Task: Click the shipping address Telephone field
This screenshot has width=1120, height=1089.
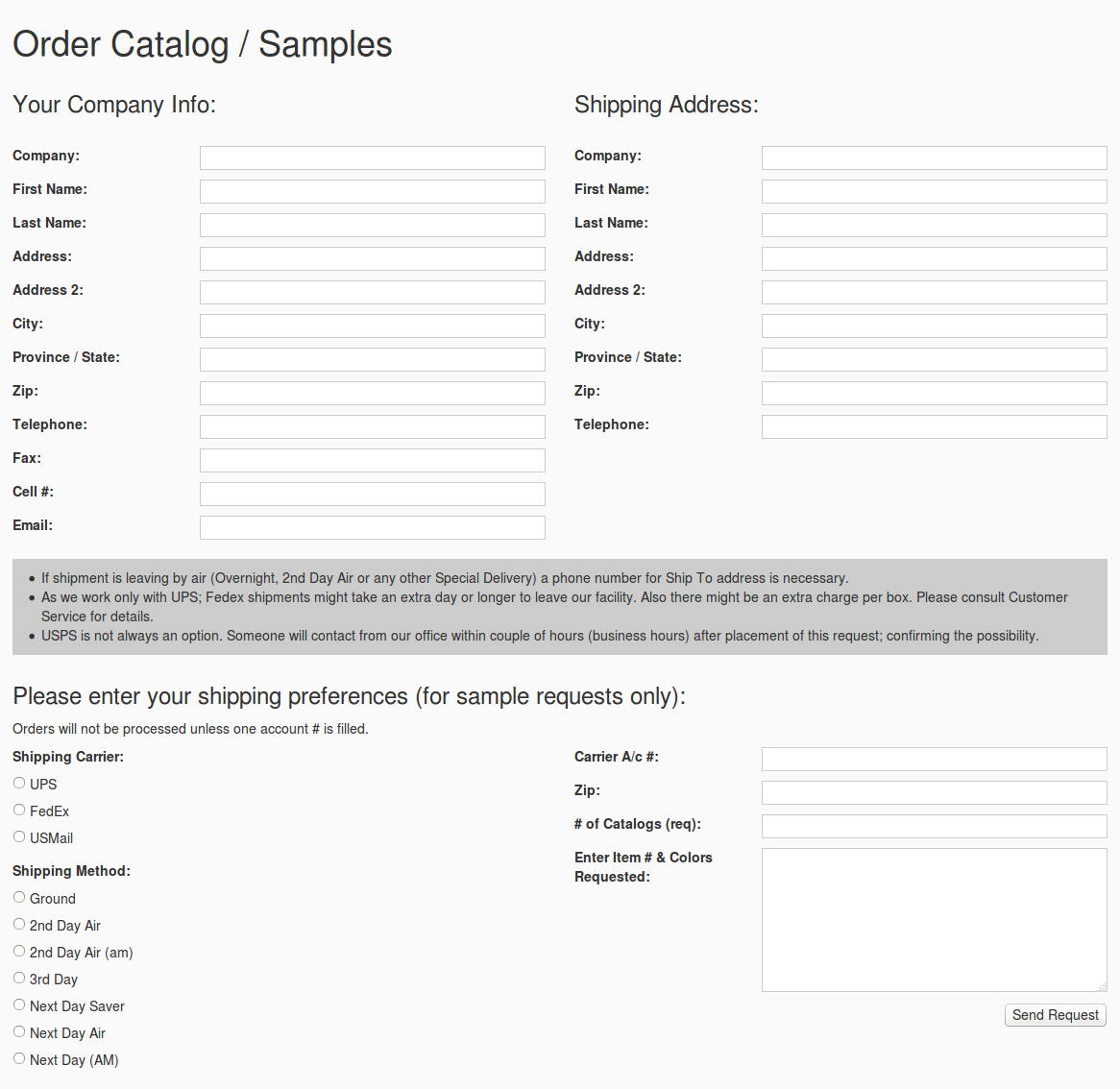Action: (x=934, y=426)
